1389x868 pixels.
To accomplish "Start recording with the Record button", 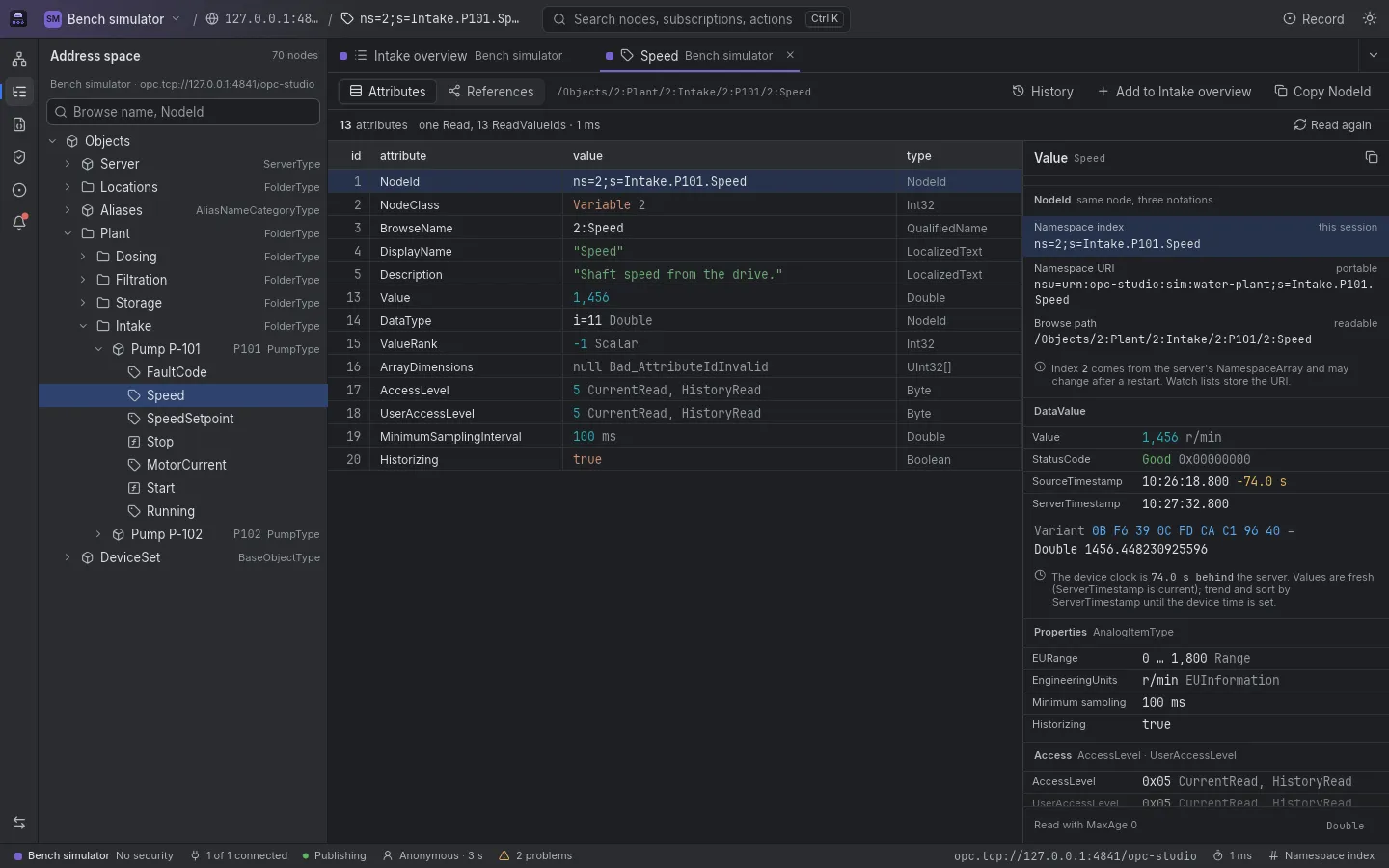I will (x=1313, y=19).
